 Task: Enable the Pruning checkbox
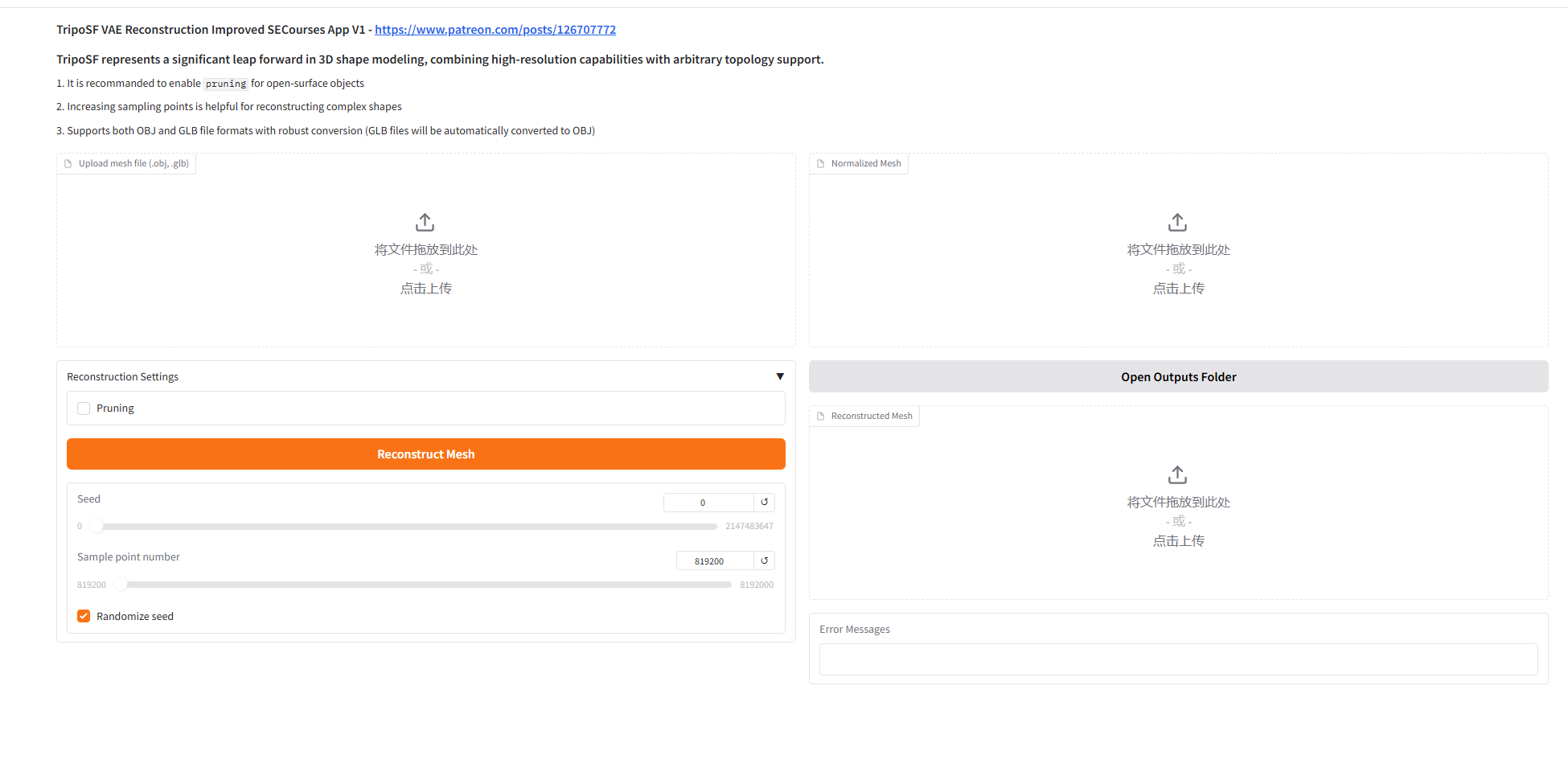pos(84,408)
